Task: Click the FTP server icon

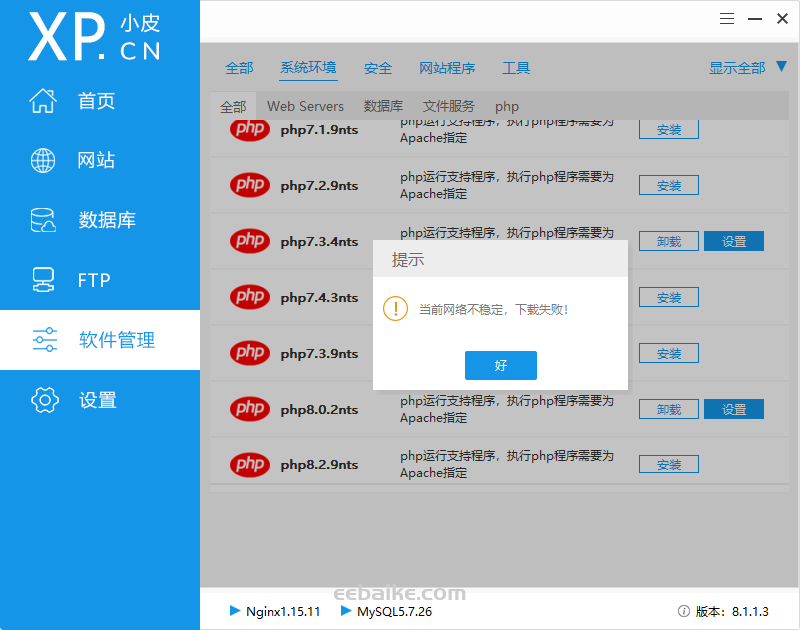Action: tap(43, 280)
